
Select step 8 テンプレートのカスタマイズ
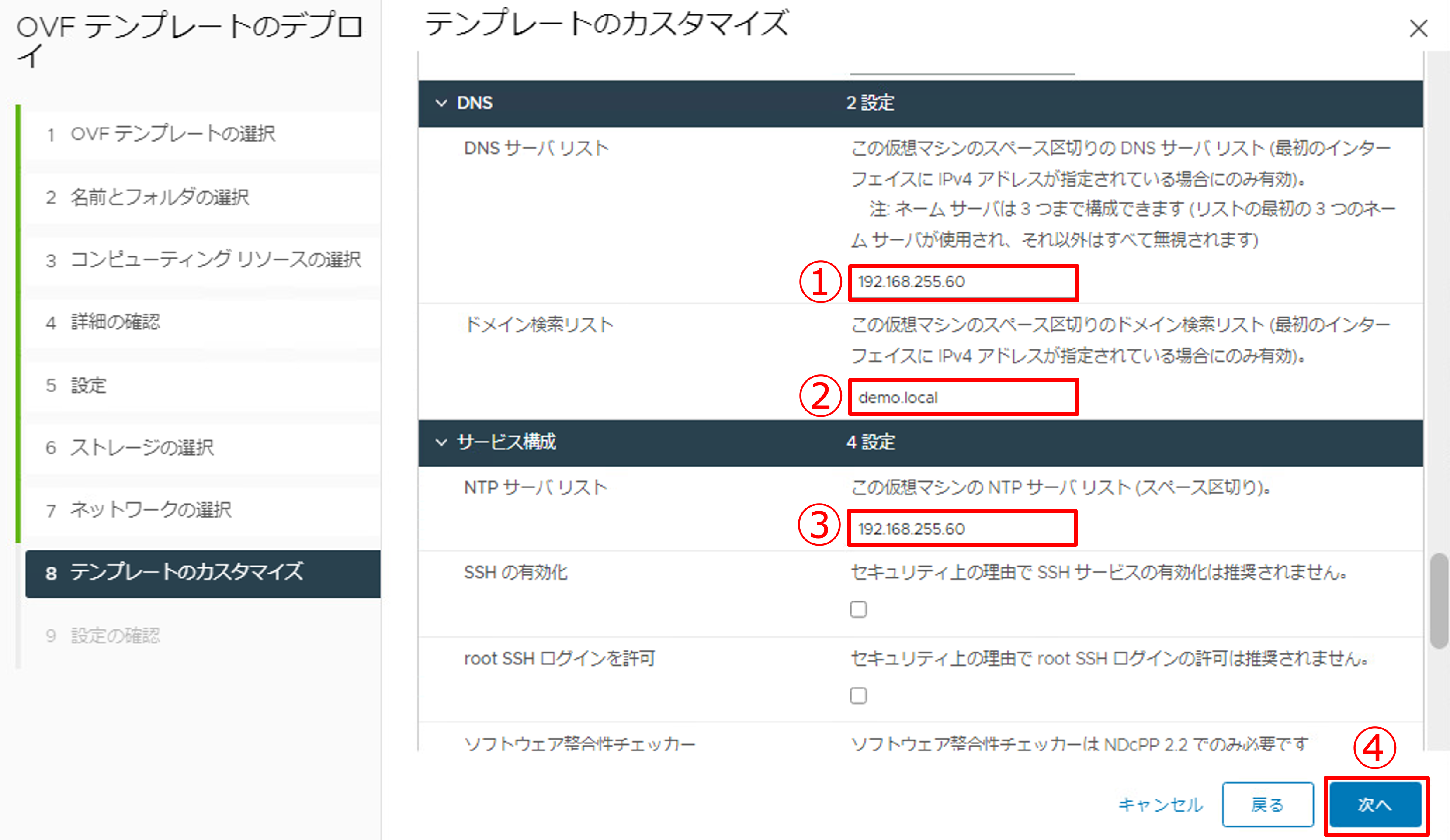pyautogui.click(x=187, y=573)
